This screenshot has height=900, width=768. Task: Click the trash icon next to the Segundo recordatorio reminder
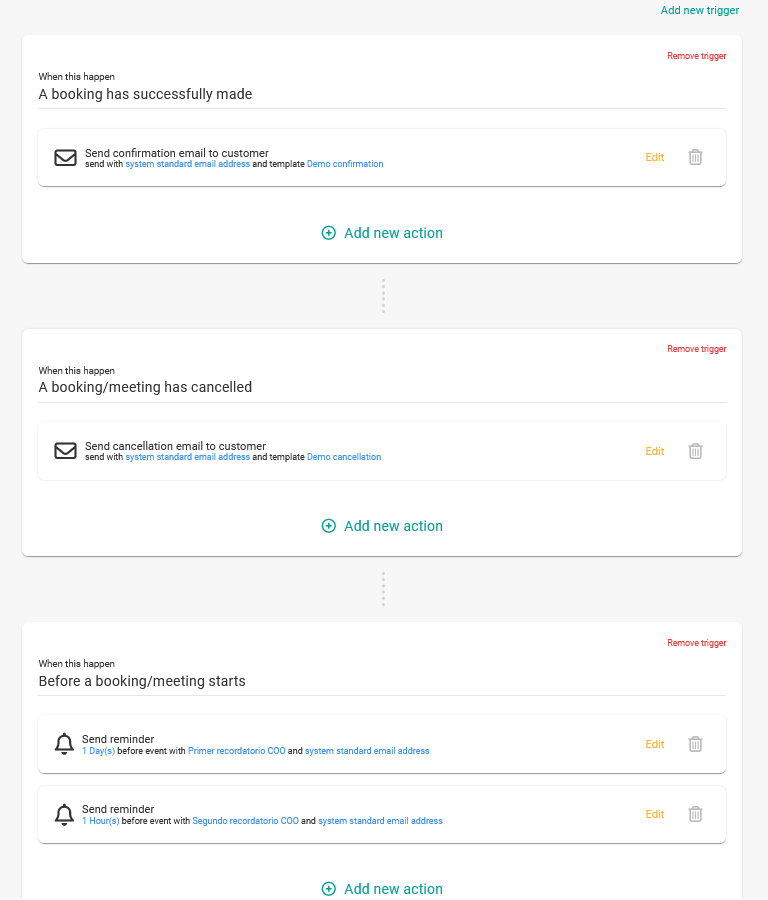(x=695, y=814)
